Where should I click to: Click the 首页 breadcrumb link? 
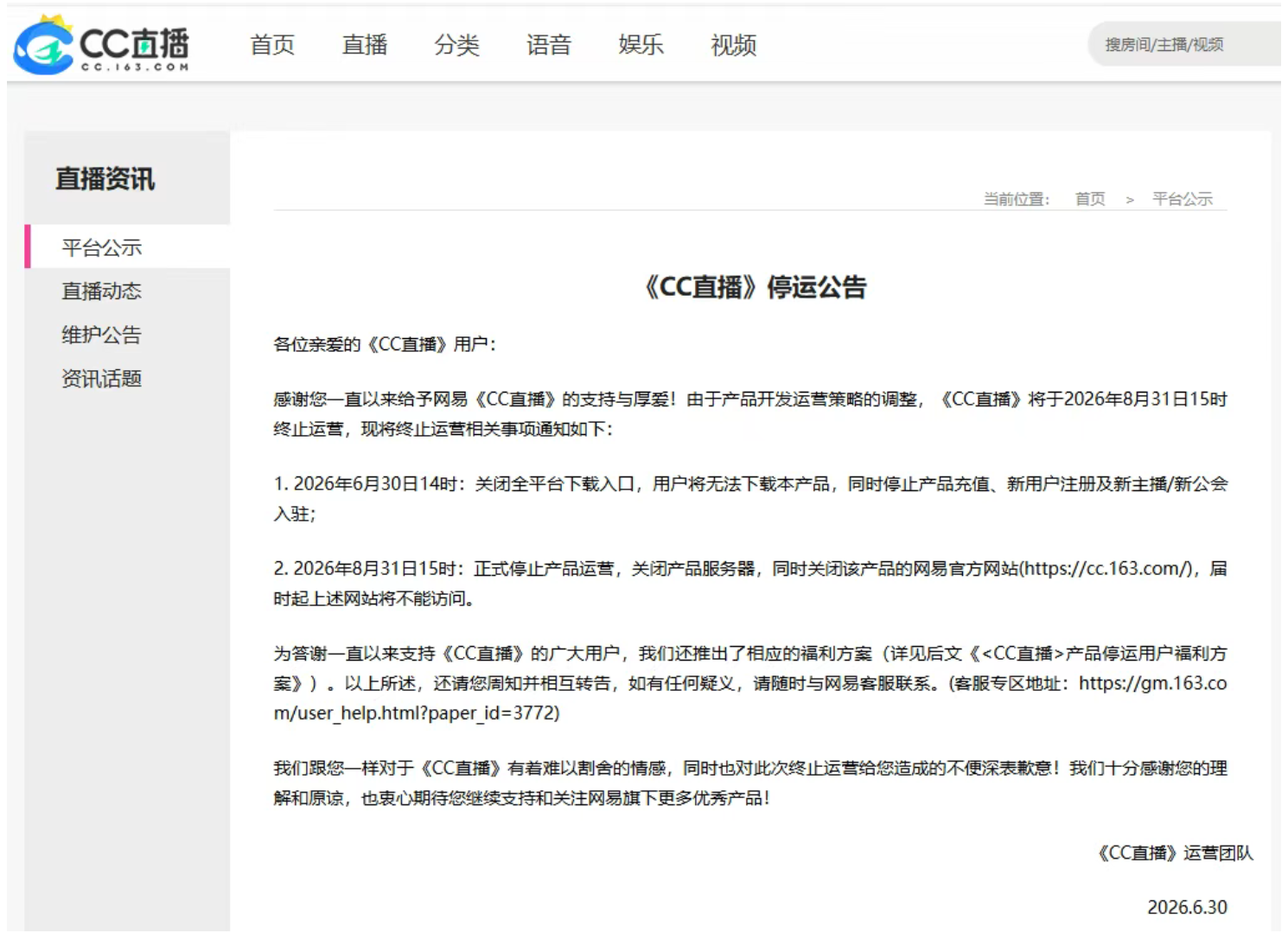(1090, 199)
